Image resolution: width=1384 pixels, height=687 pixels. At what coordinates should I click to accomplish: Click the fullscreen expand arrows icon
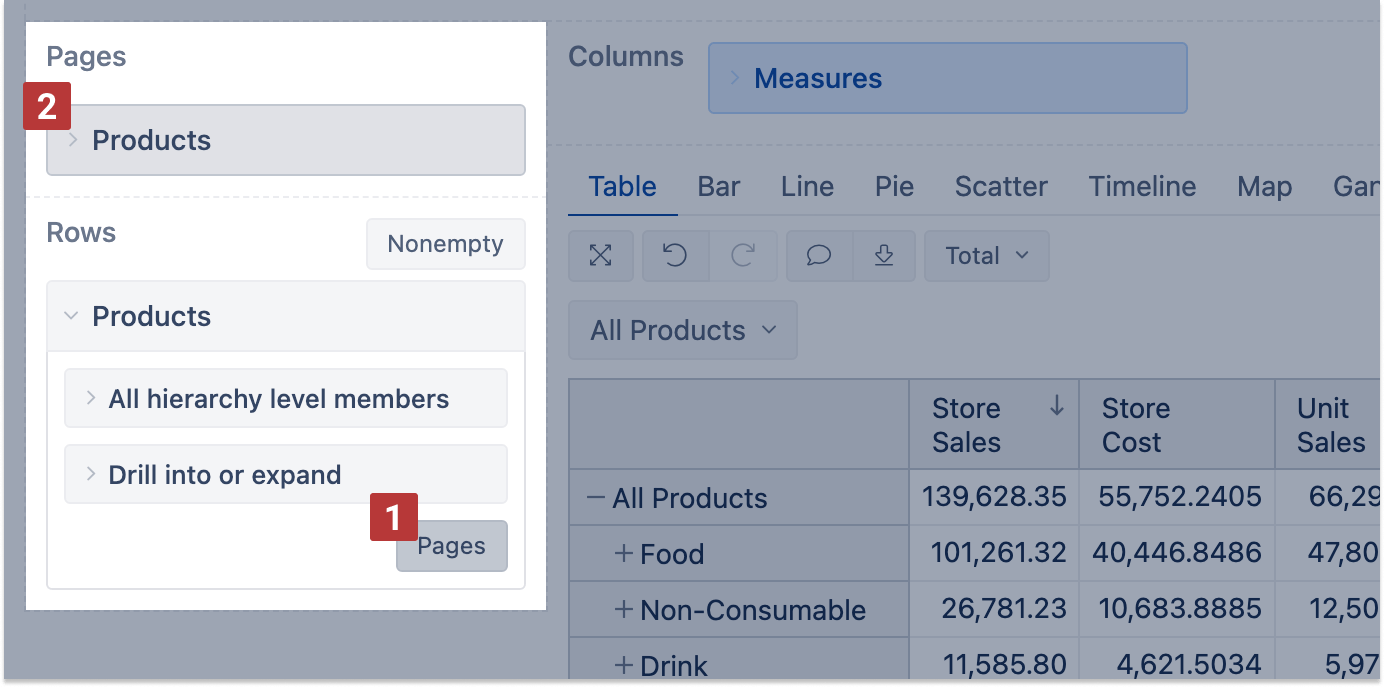click(600, 256)
